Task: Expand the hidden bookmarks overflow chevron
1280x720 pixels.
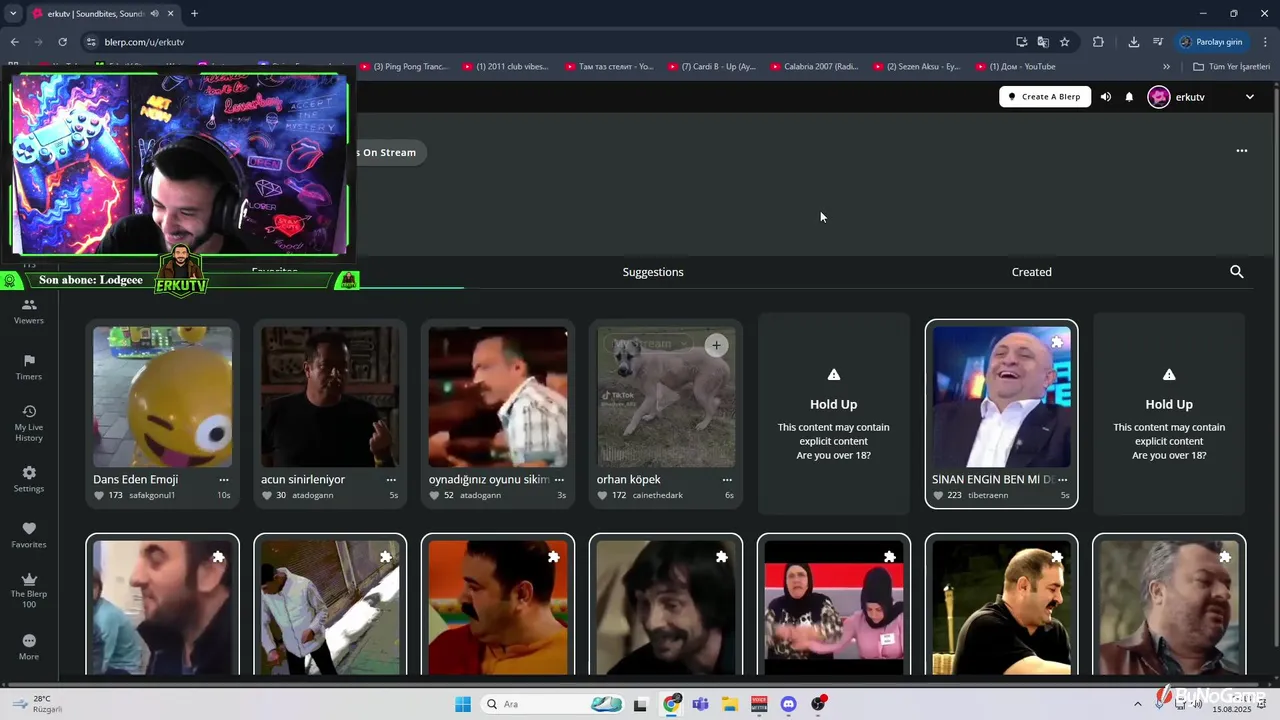Action: click(1166, 67)
